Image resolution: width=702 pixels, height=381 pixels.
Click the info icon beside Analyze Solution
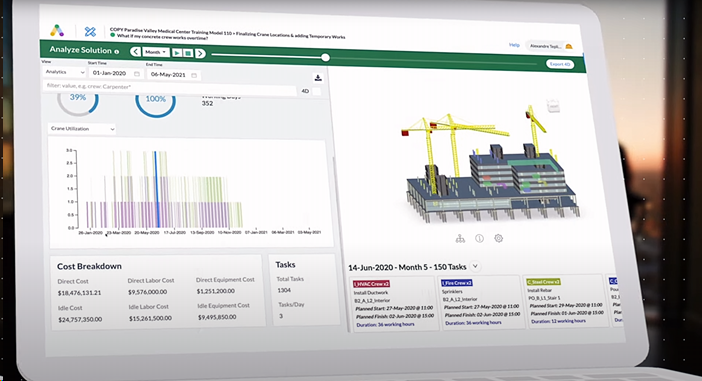tap(116, 51)
